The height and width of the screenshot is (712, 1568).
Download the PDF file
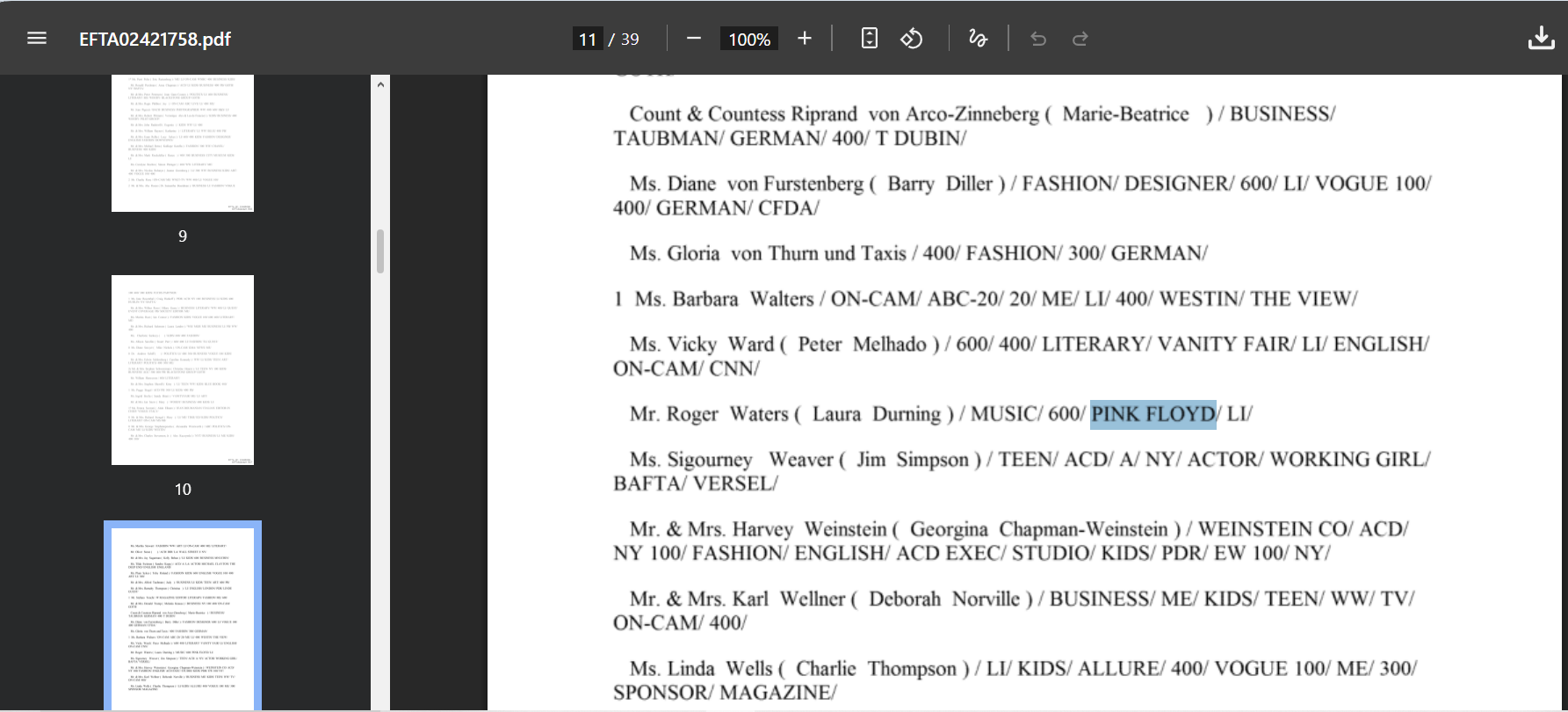point(1542,39)
